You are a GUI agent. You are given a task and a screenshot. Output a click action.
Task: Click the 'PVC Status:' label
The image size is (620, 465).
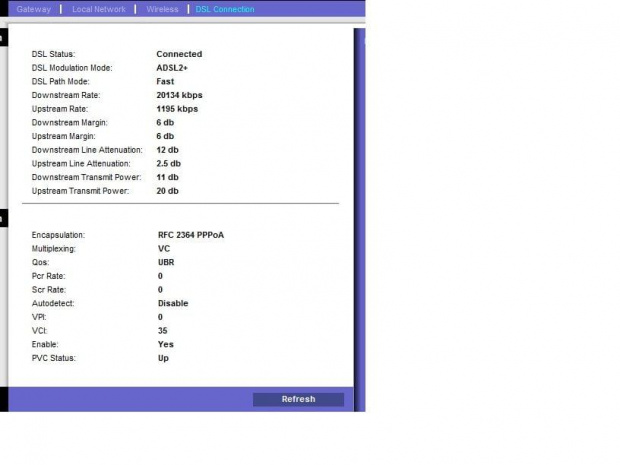click(53, 358)
